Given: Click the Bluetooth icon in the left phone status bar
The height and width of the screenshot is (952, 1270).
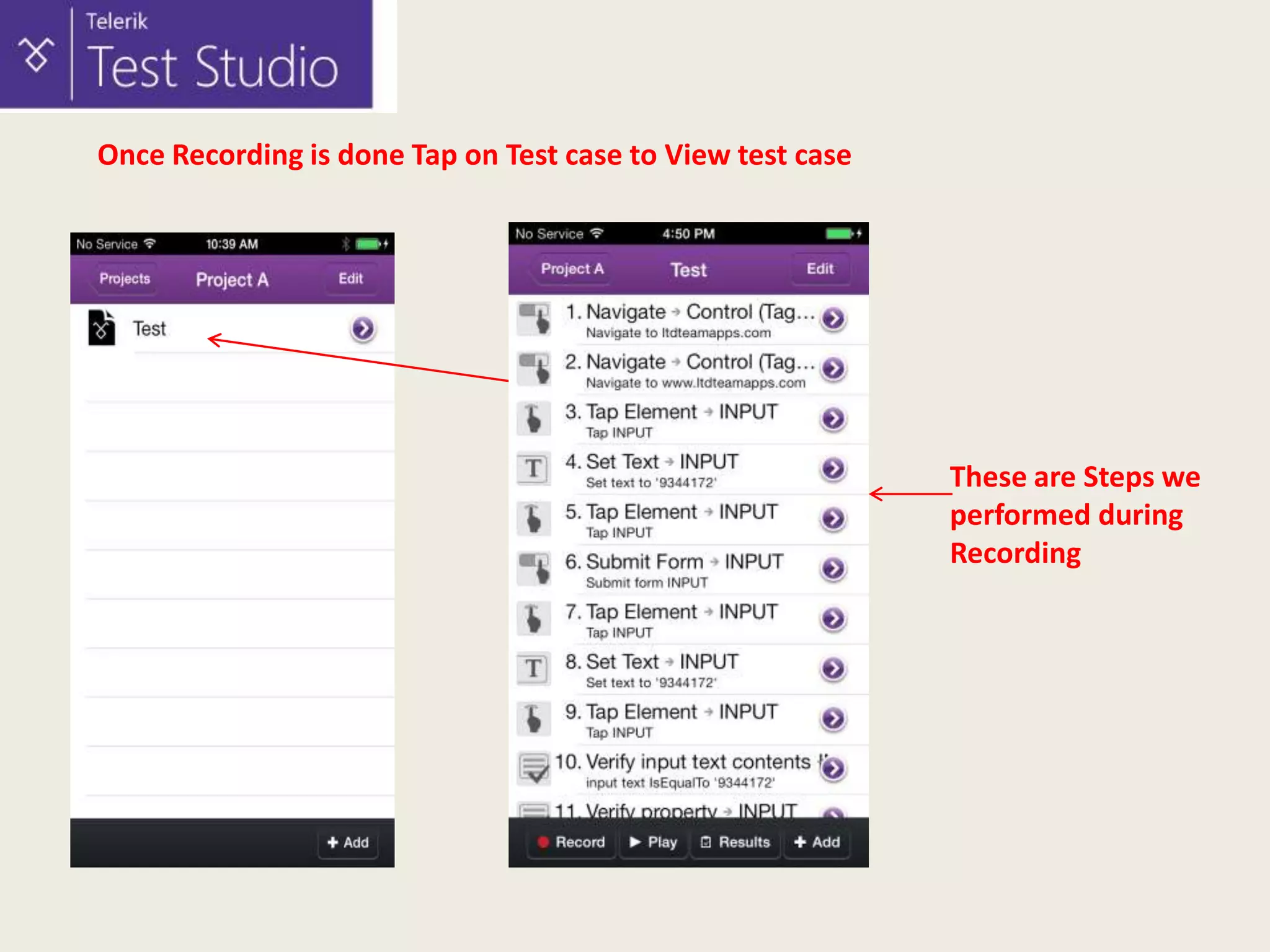Looking at the screenshot, I should click(345, 244).
